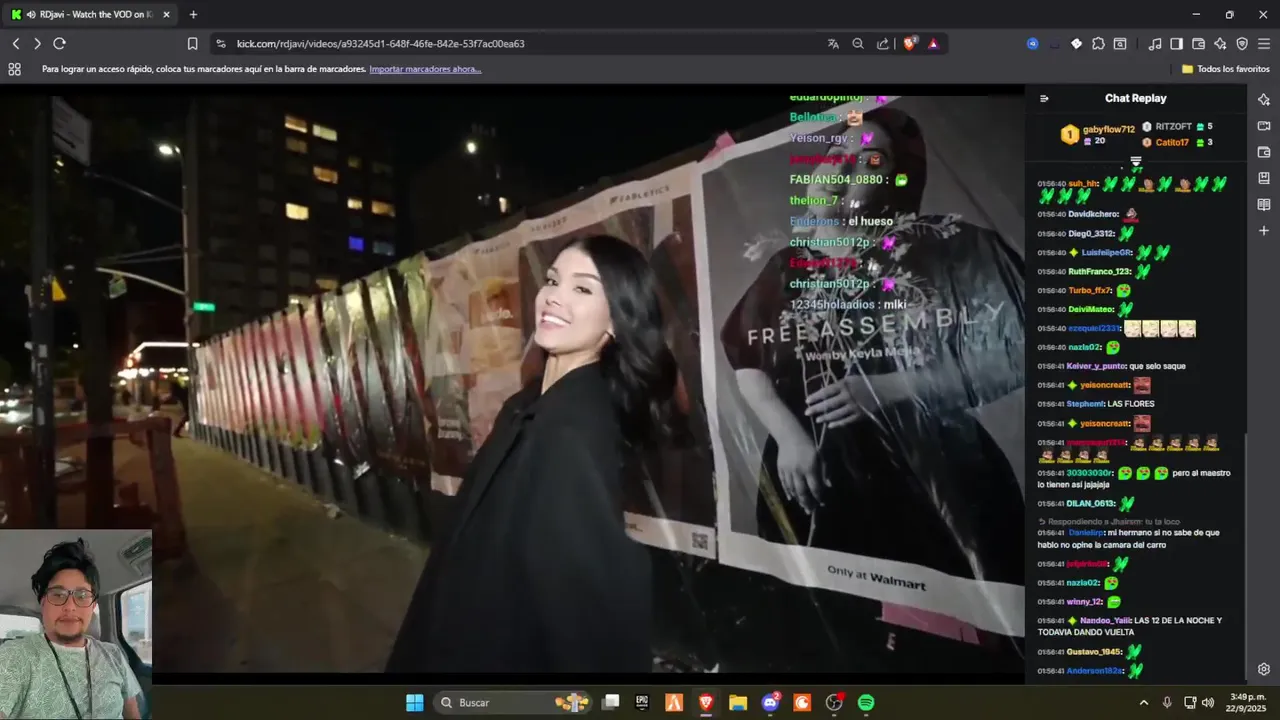1280x720 pixels.
Task: Open Brave Shields lion icon
Action: tap(909, 43)
